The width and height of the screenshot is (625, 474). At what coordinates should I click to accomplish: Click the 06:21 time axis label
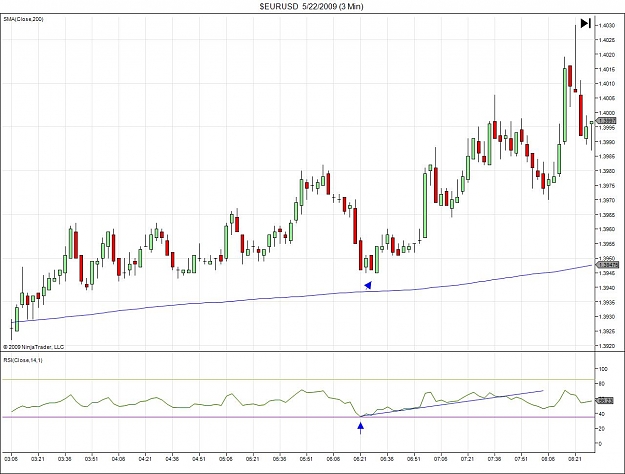360,459
